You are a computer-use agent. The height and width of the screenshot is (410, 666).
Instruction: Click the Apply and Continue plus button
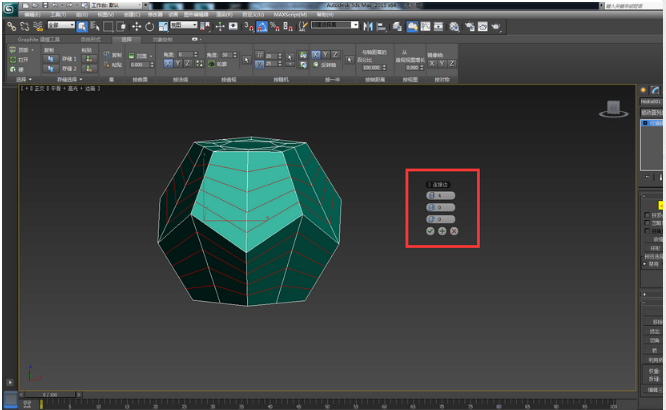[x=442, y=231]
